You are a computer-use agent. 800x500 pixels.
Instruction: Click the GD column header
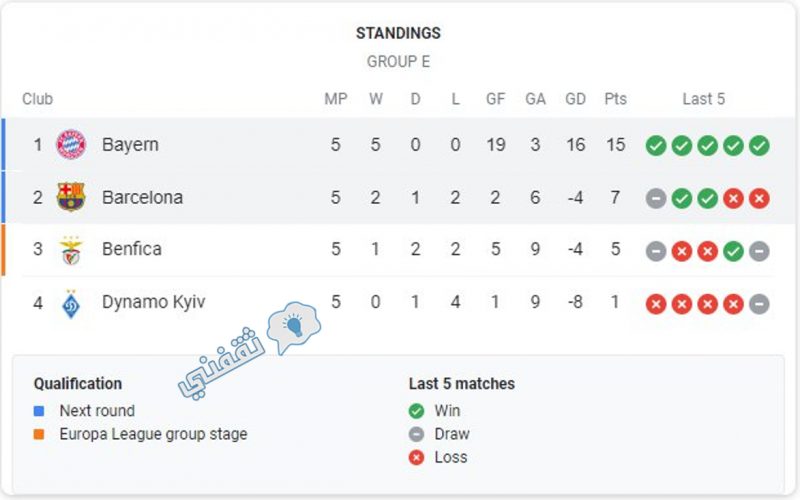(576, 98)
